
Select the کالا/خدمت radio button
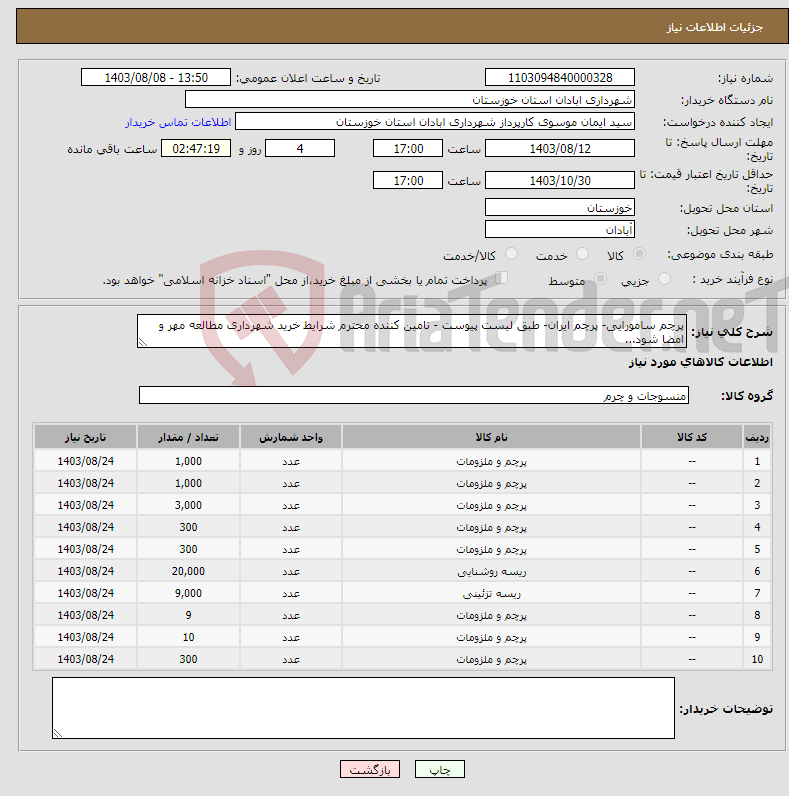click(511, 253)
